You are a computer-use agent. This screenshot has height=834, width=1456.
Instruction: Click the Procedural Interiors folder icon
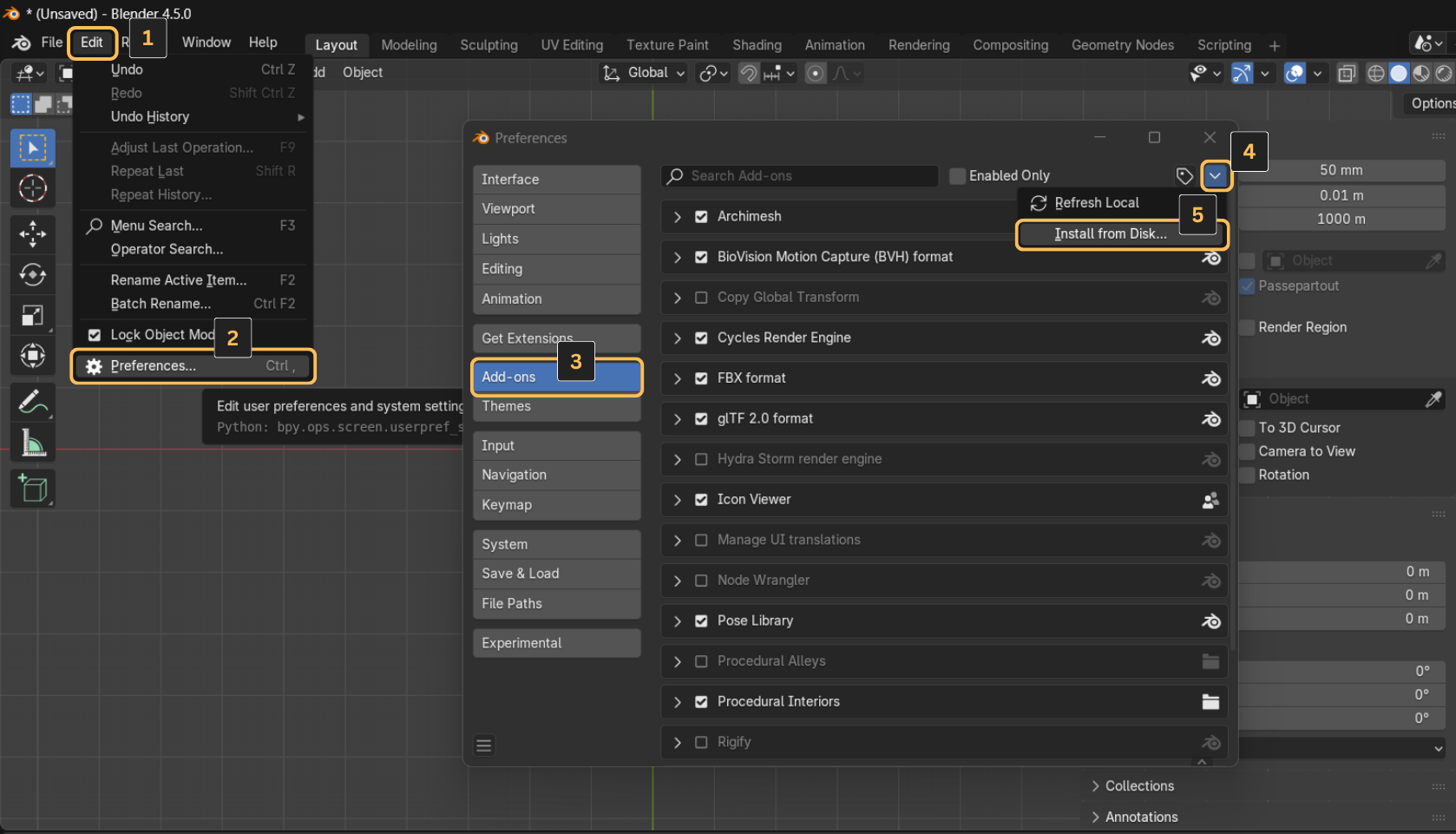coord(1210,702)
